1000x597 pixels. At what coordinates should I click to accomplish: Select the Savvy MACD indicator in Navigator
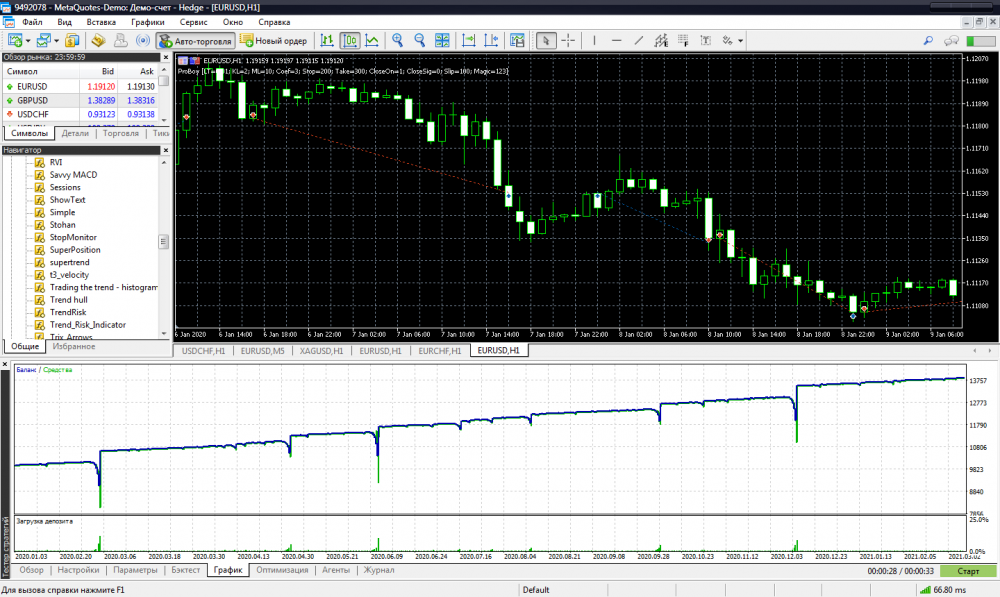(x=73, y=175)
